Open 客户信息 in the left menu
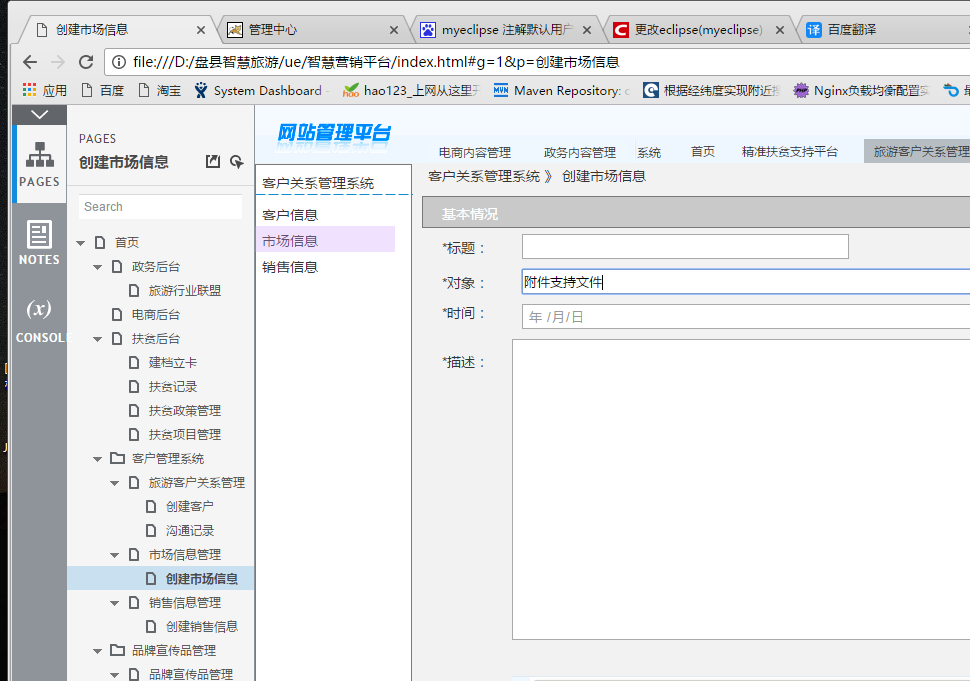The height and width of the screenshot is (681, 970). (x=290, y=215)
